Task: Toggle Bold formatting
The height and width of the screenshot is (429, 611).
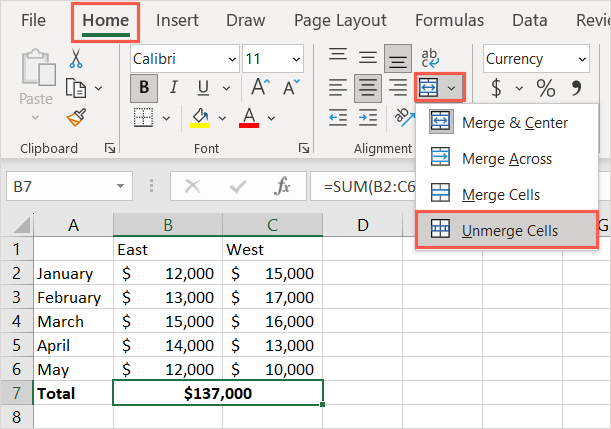Action: tap(145, 88)
